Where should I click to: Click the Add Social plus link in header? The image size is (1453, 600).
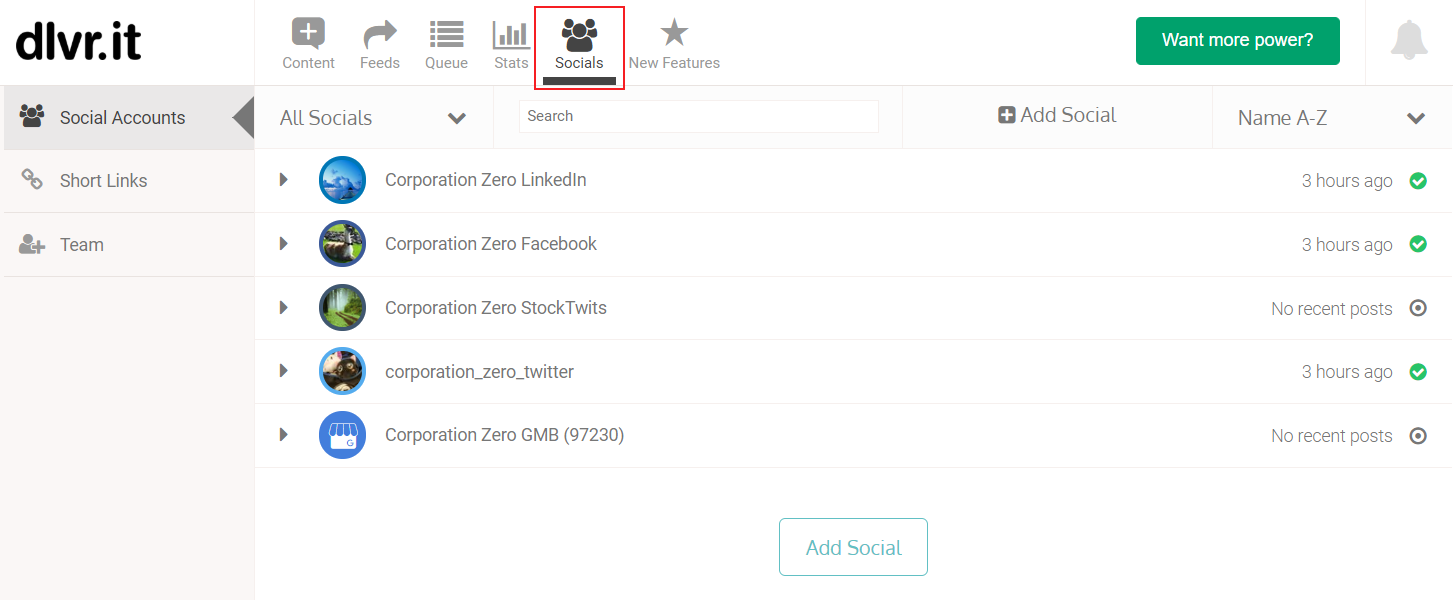click(1057, 115)
